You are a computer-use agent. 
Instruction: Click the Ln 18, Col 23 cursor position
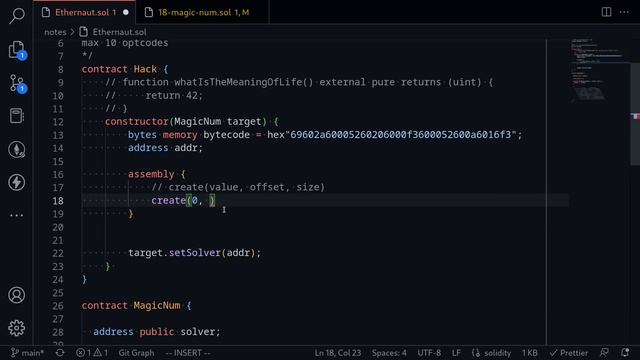338,353
